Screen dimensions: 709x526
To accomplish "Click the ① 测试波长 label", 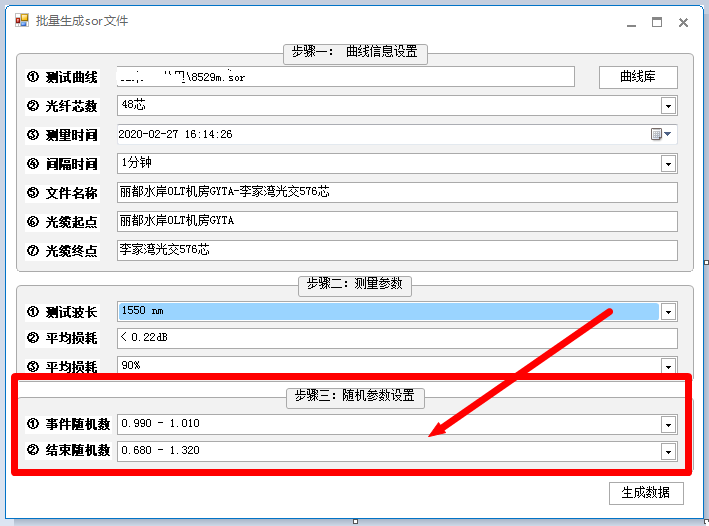I will tap(62, 312).
